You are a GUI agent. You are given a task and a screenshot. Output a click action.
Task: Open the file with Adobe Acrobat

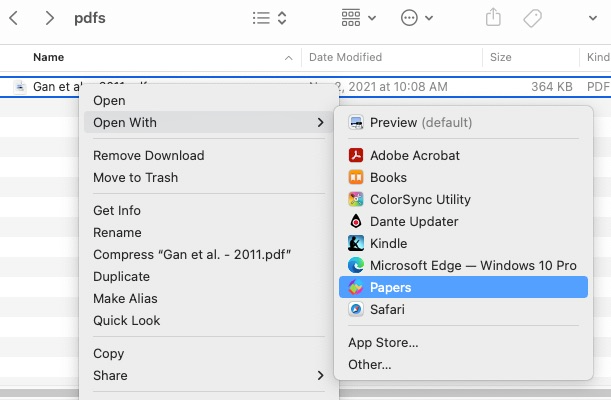click(x=414, y=155)
